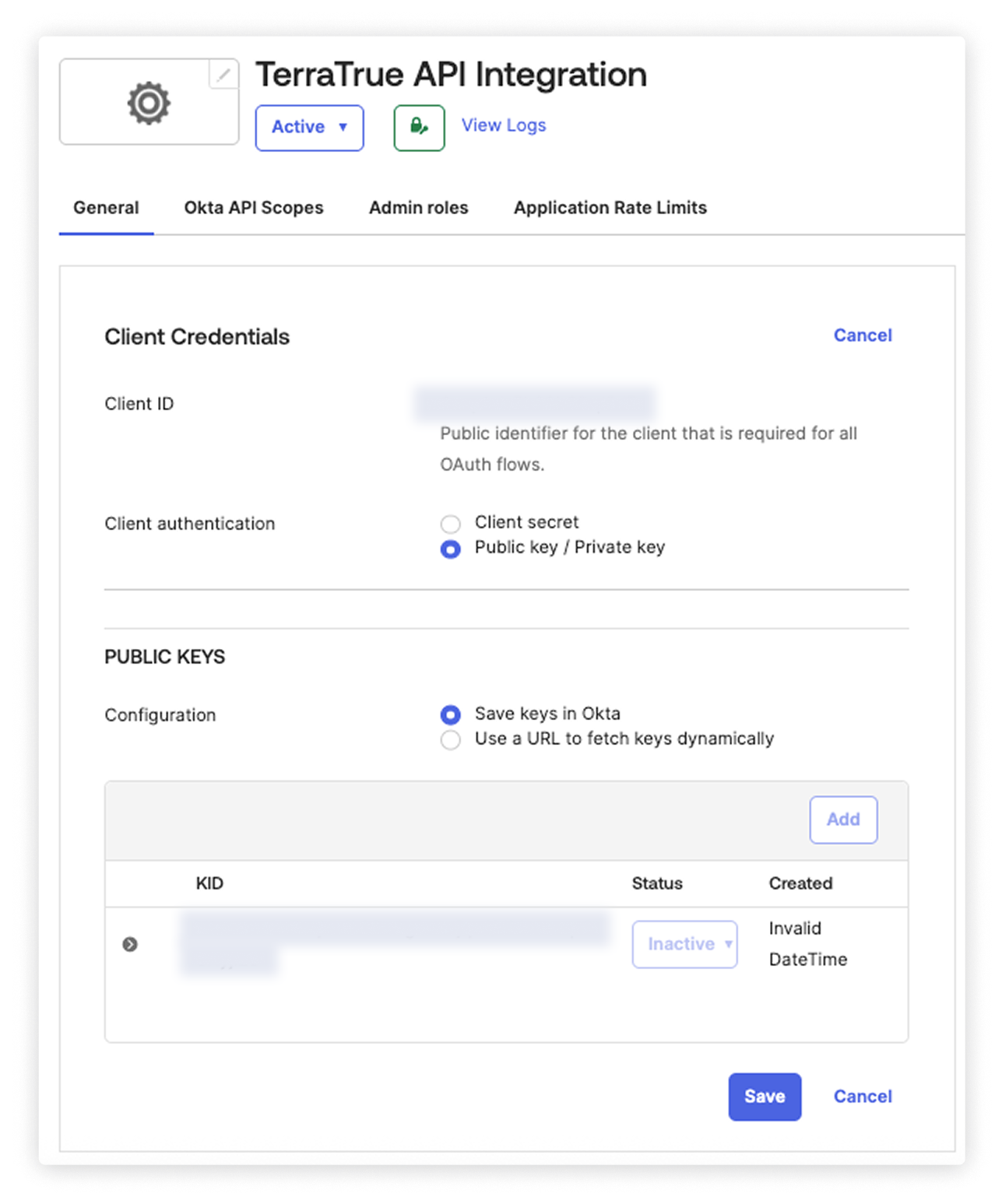Click the gear application logo icon
The image size is (1002, 1204).
coord(149,103)
